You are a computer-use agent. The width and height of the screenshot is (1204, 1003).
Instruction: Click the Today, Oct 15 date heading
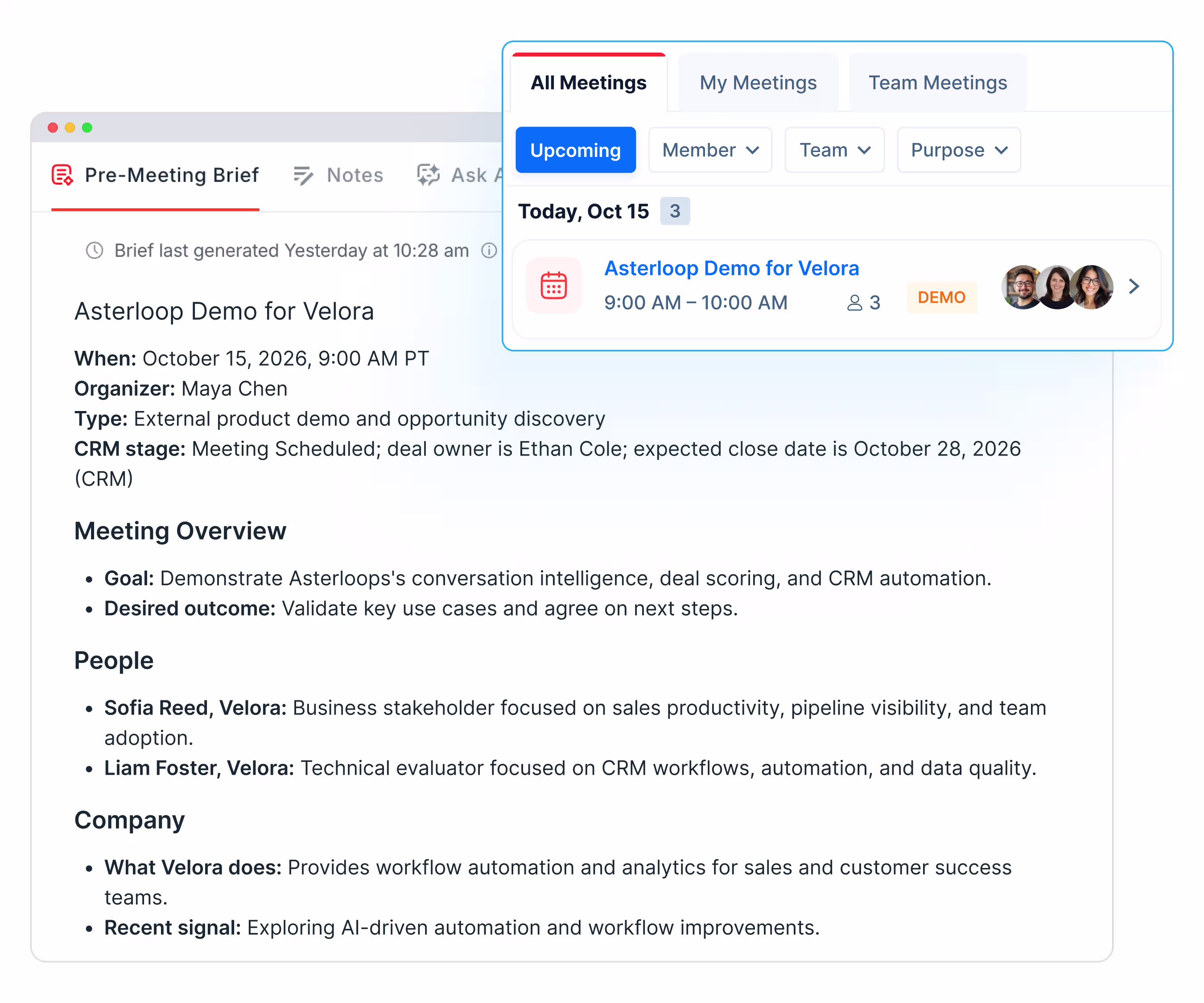(583, 211)
